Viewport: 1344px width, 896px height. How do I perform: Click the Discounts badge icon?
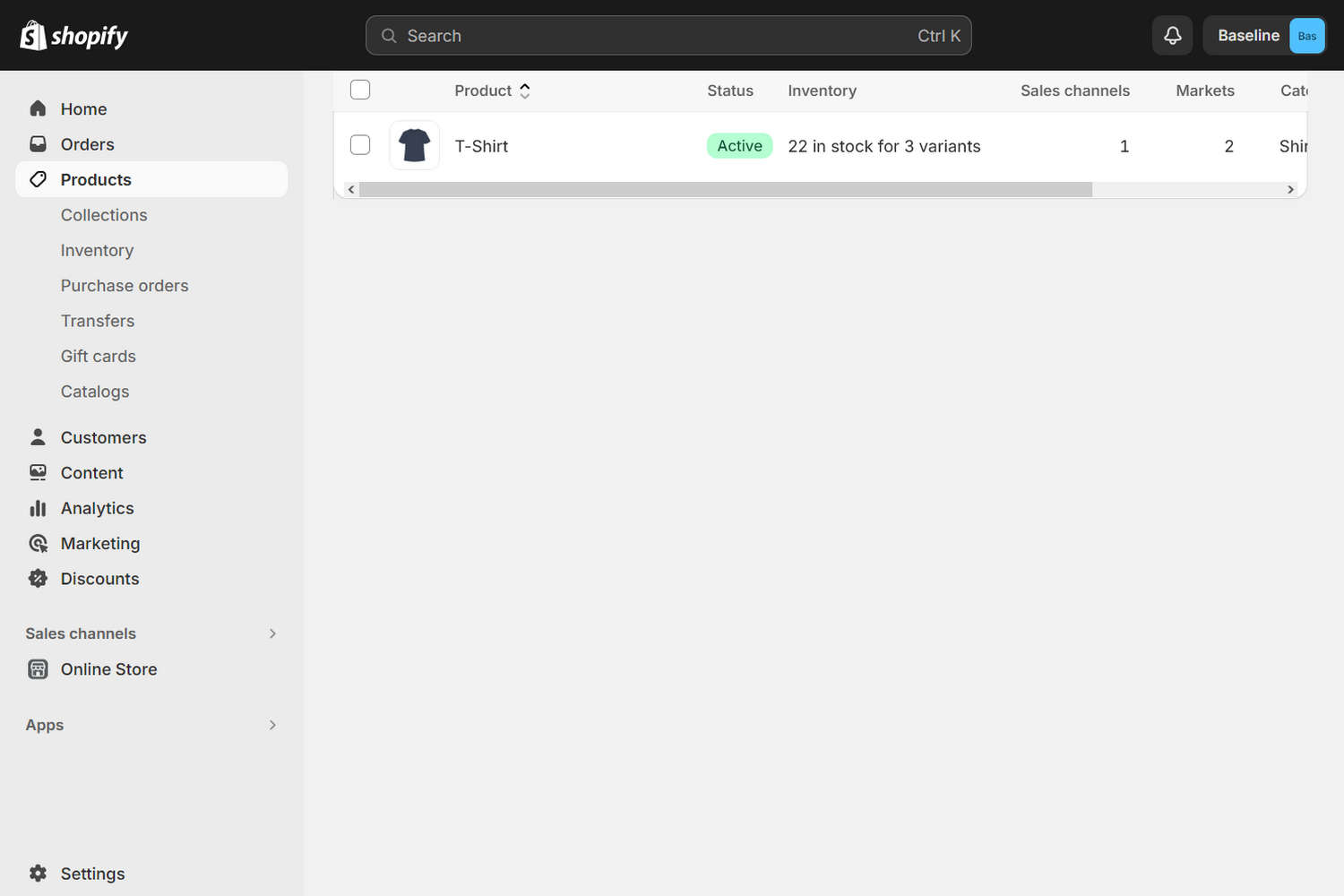[x=38, y=579]
